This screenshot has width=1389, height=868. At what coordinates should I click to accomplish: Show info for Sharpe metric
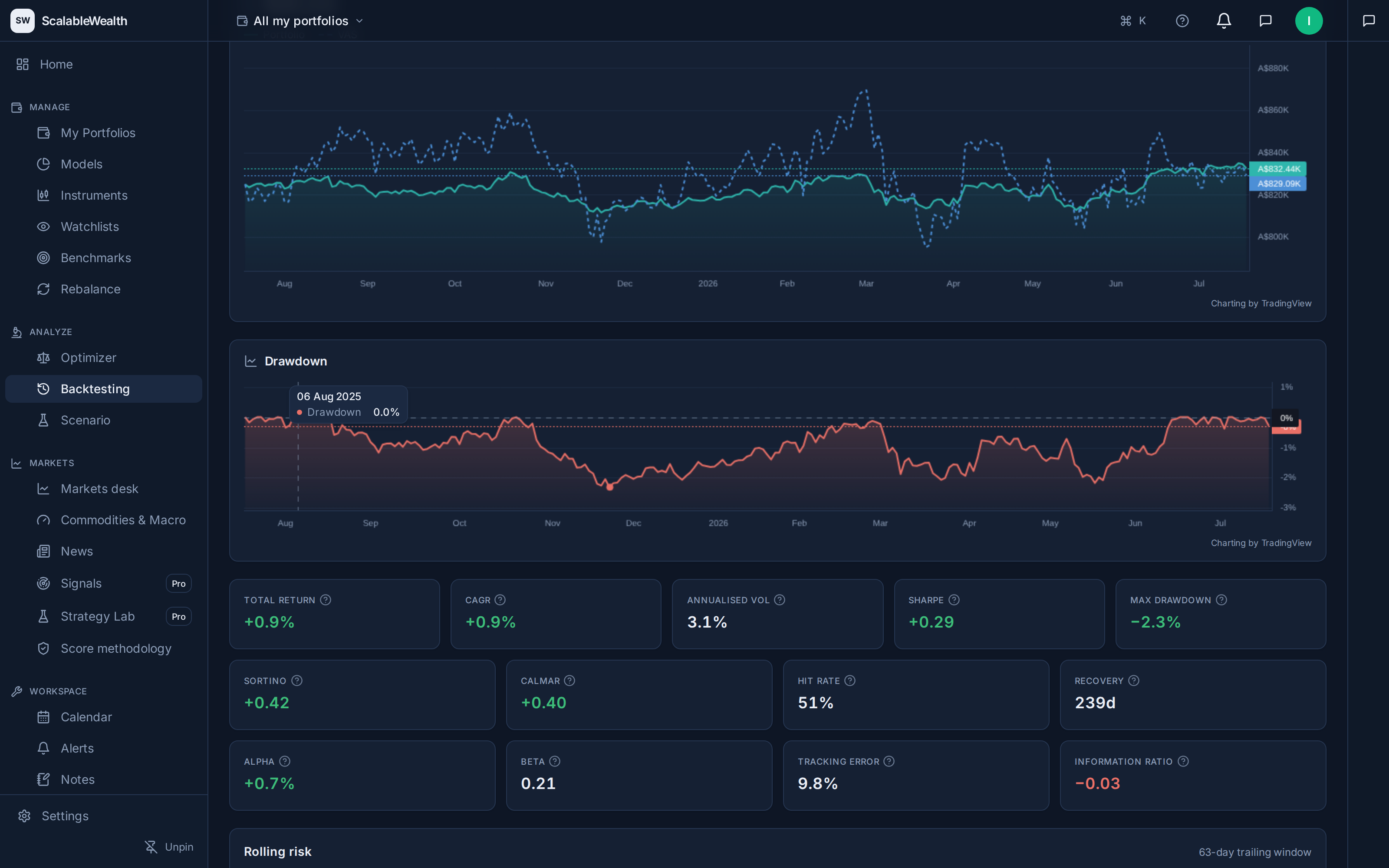954,600
